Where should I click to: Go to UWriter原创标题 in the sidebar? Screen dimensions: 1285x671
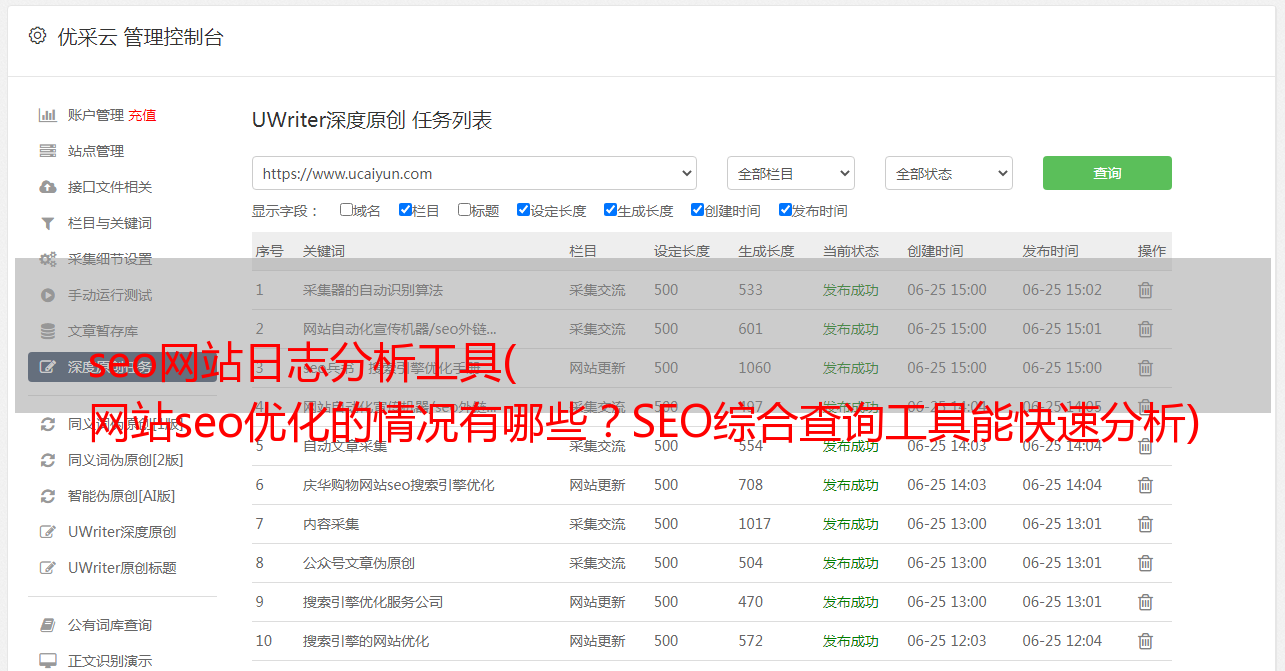(122, 568)
